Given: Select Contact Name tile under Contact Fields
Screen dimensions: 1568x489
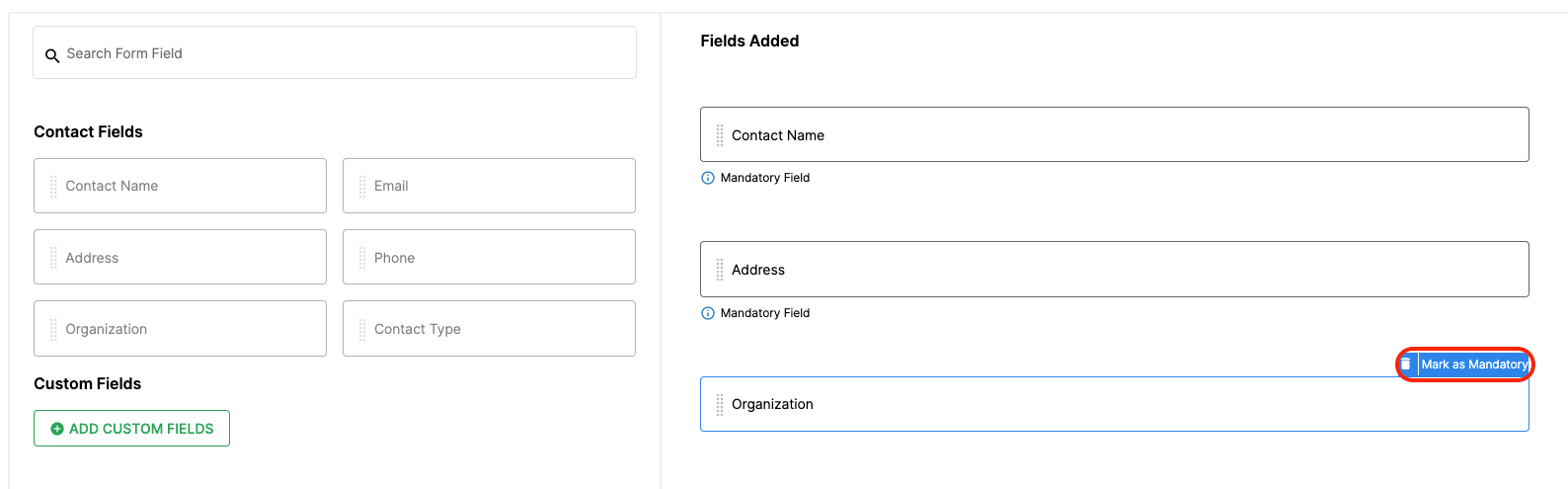Looking at the screenshot, I should (180, 186).
